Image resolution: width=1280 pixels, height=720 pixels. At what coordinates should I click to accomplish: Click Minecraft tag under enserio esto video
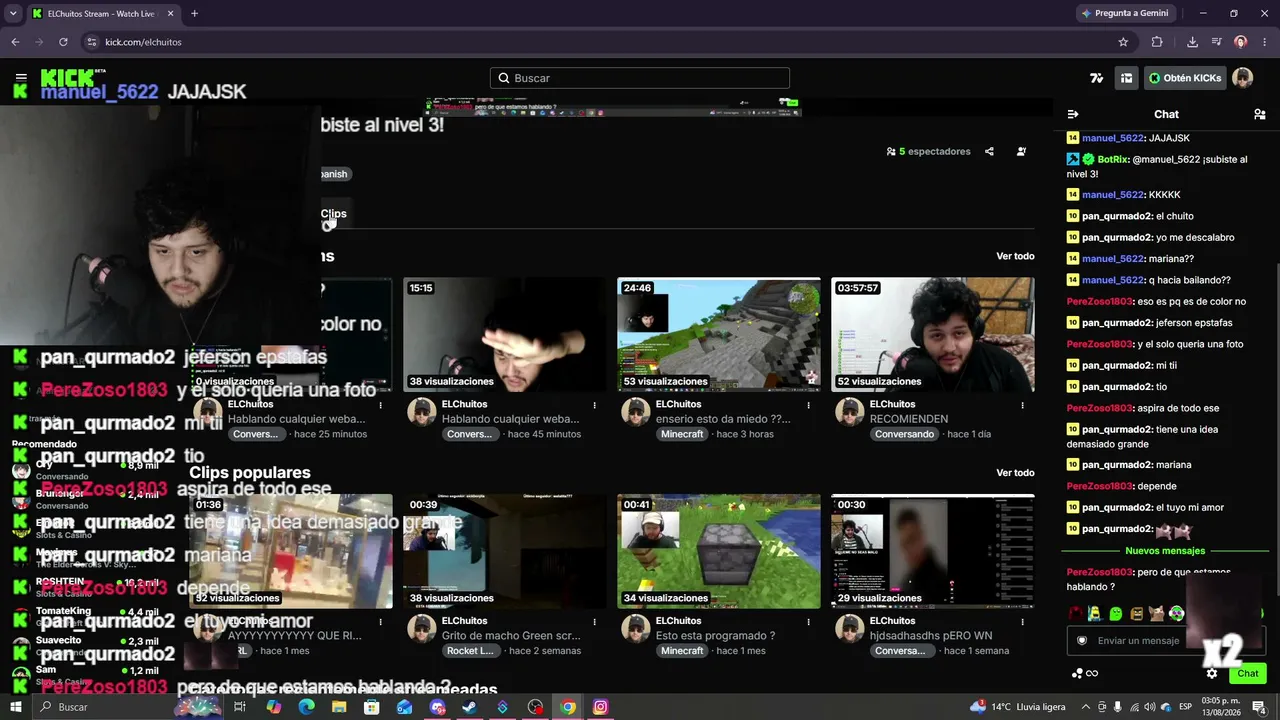point(682,435)
